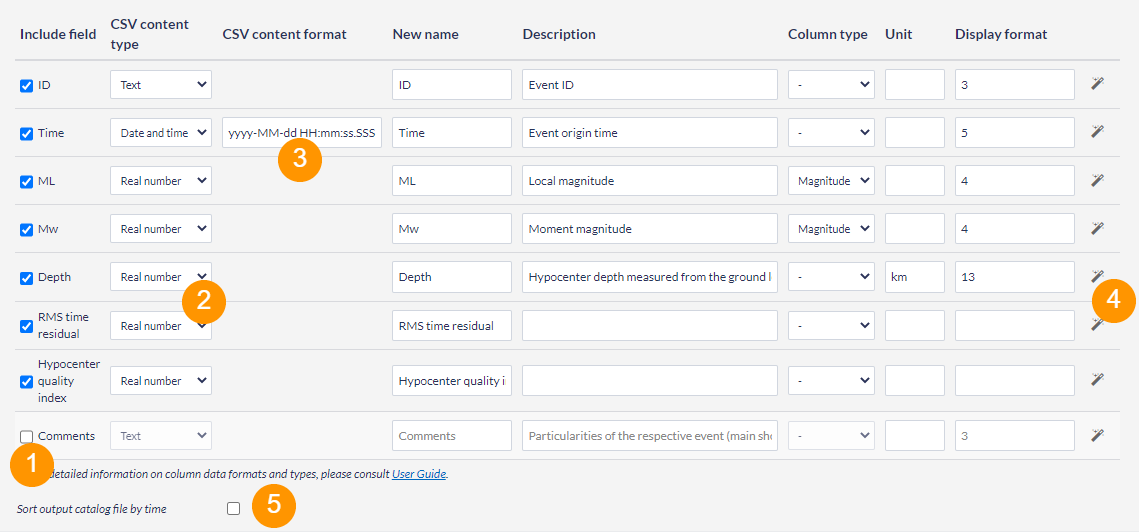This screenshot has width=1139, height=532.
Task: Uncheck the ML include field checkbox
Action: pos(27,182)
